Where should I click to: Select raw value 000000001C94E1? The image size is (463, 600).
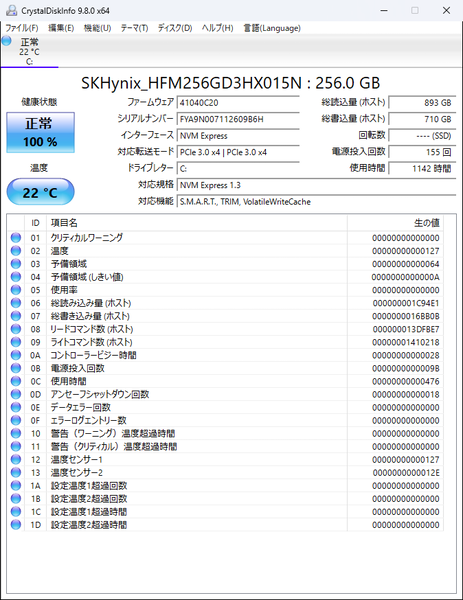(406, 303)
